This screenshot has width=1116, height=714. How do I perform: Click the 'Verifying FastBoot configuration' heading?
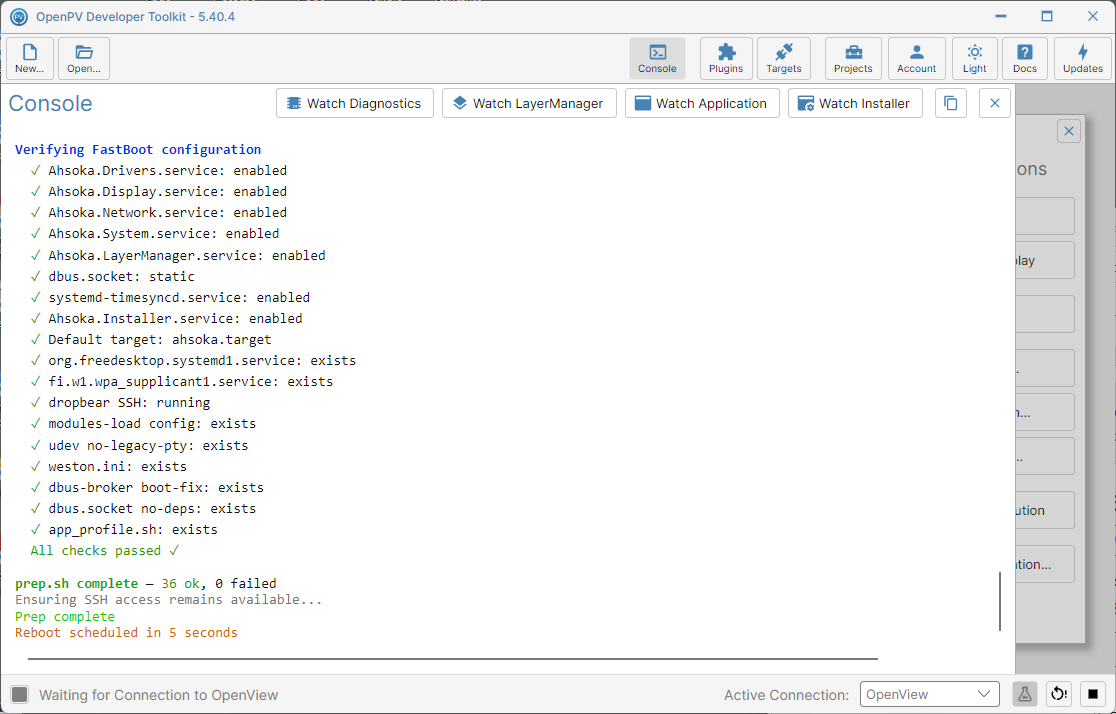pyautogui.click(x=138, y=149)
